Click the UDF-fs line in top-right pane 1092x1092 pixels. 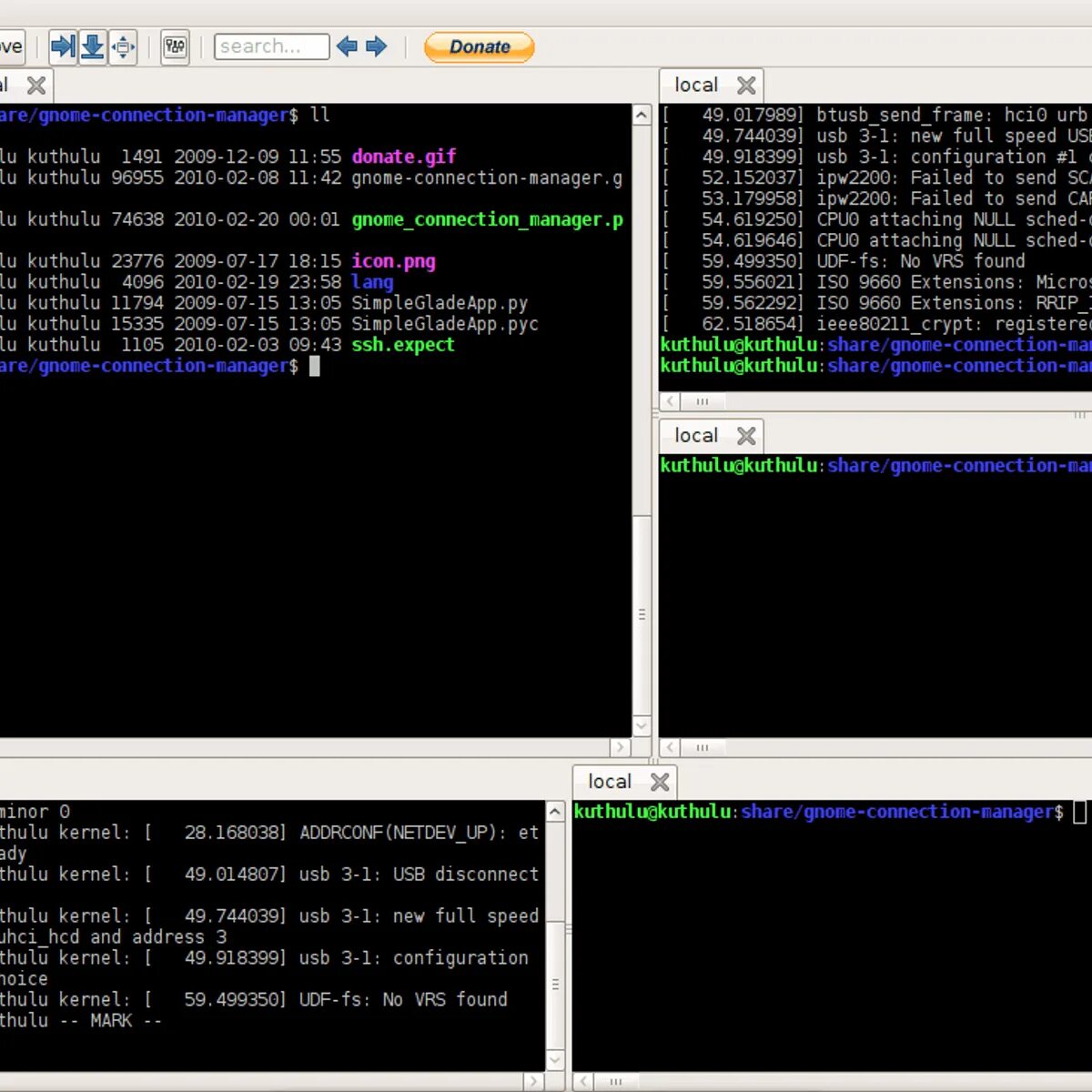pyautogui.click(x=844, y=261)
